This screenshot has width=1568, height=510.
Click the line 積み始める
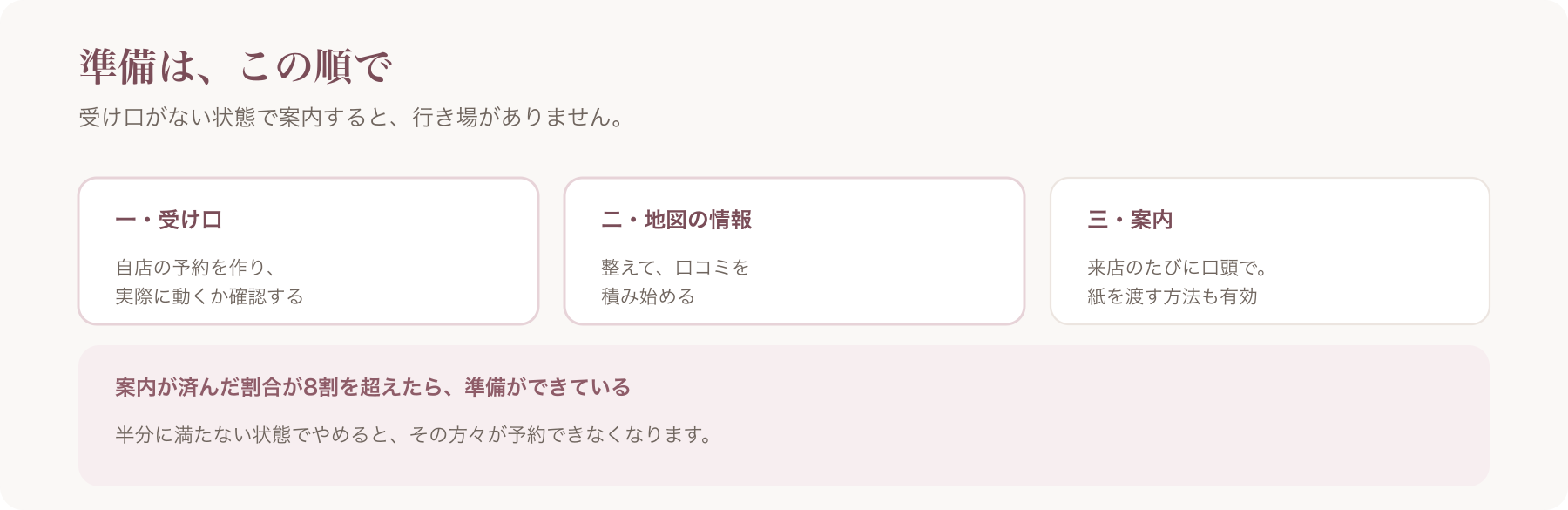(648, 296)
